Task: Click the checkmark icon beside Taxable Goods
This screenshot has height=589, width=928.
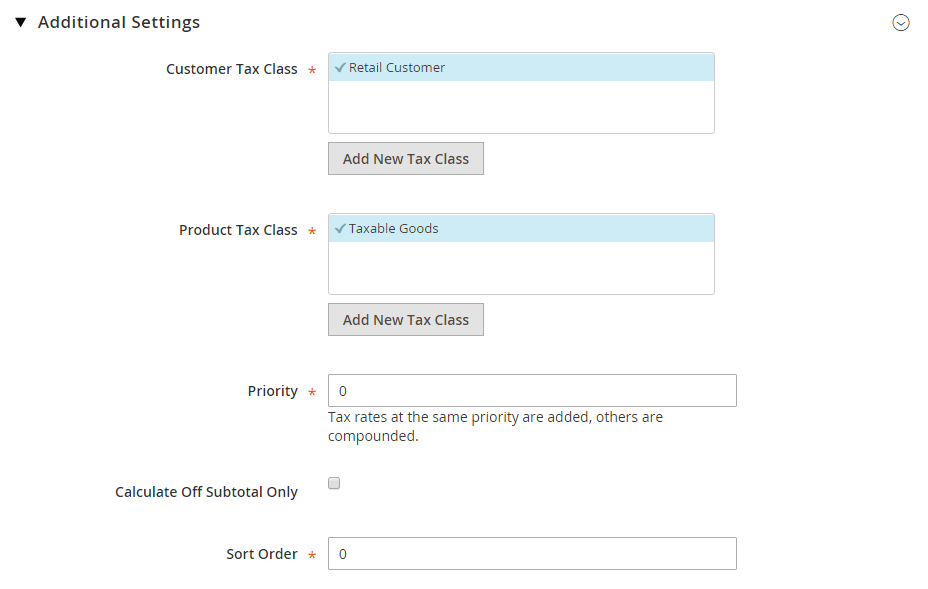Action: (340, 228)
